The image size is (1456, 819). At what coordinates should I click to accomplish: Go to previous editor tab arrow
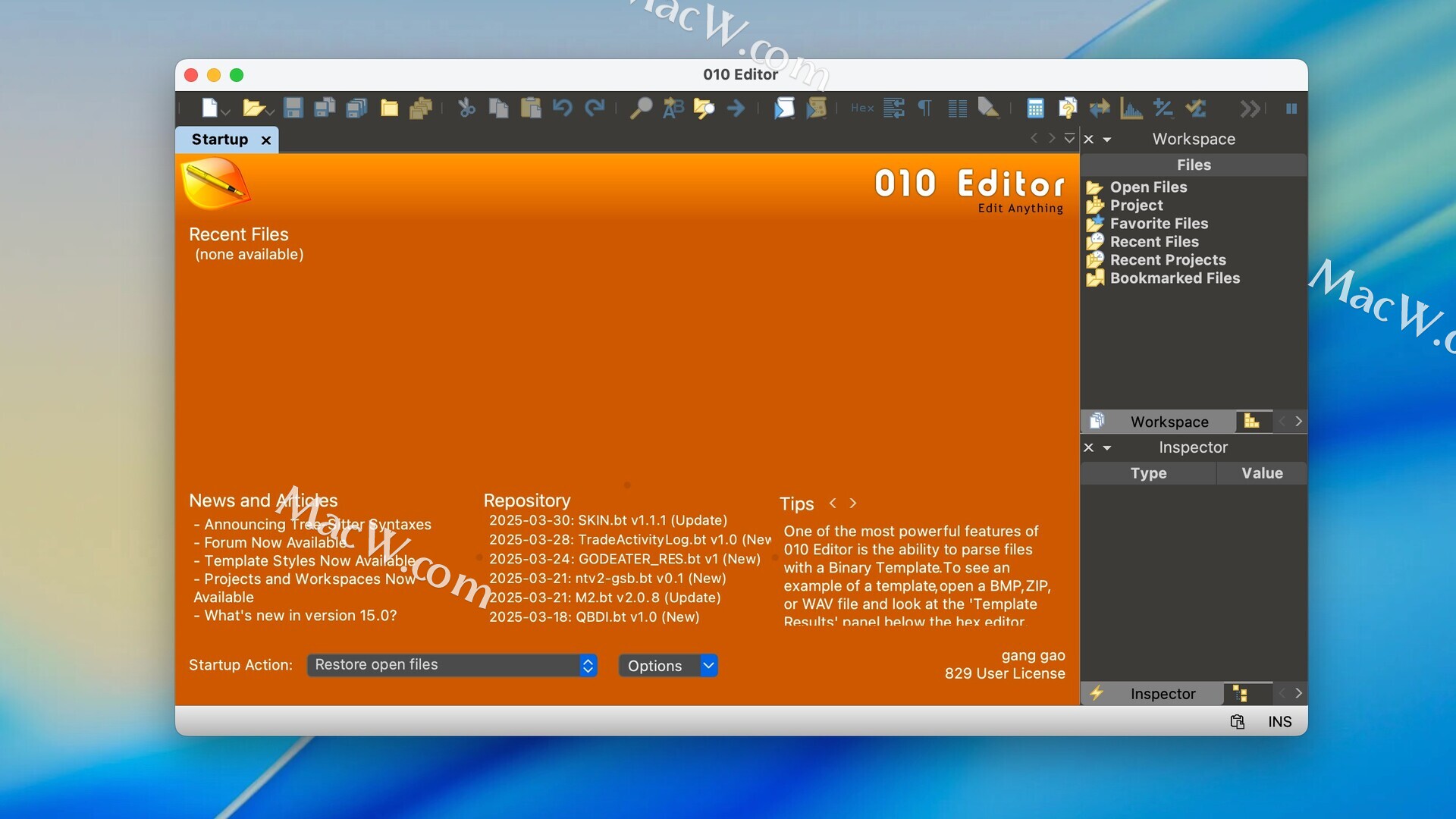[x=1034, y=138]
